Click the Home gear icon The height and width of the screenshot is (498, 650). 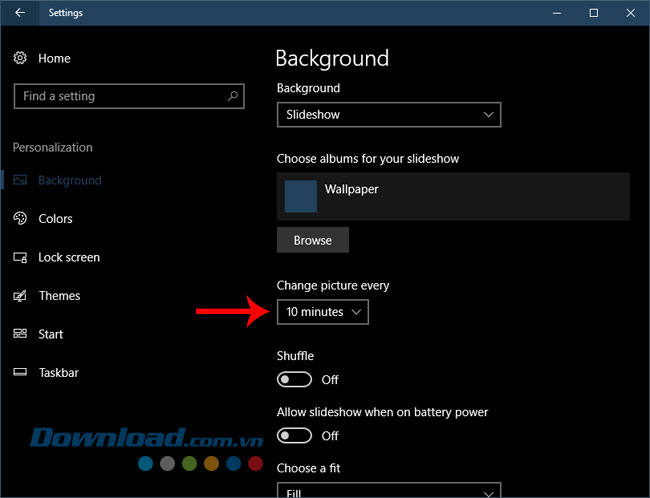pos(20,59)
